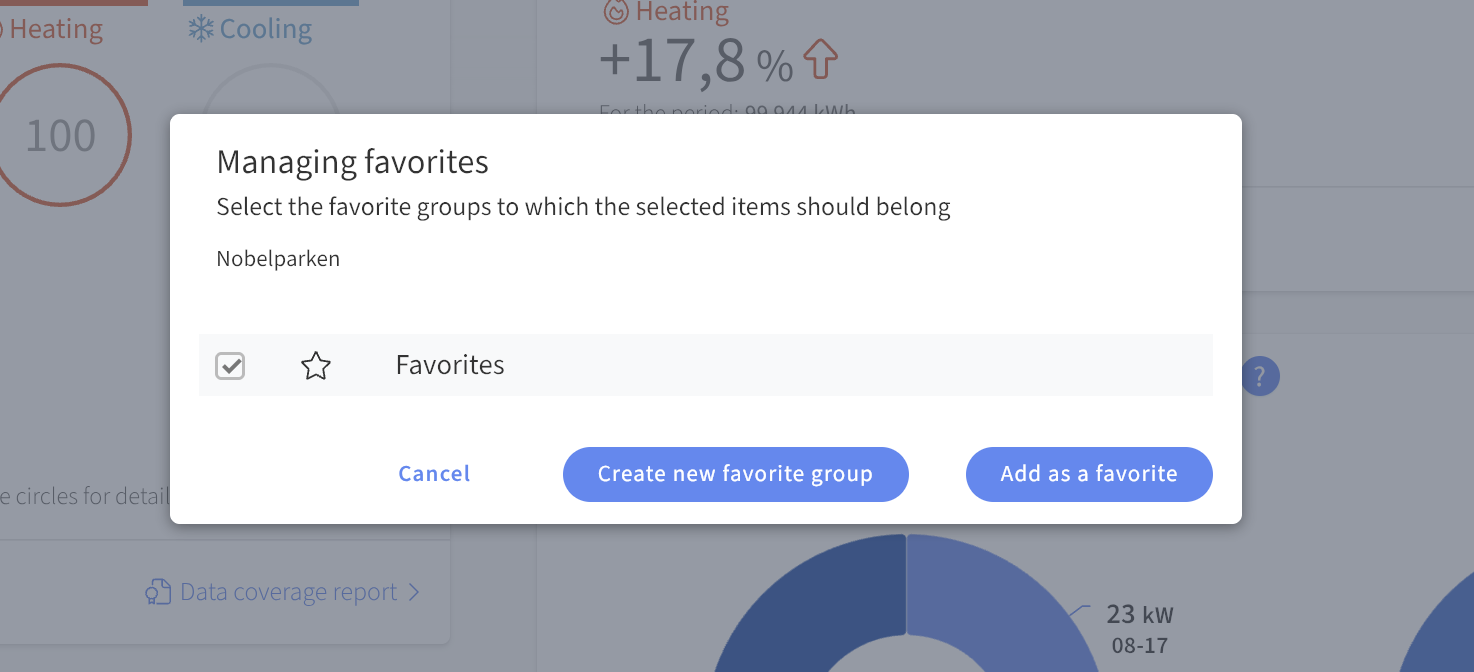Click the red upward arrow trend icon
The image size is (1474, 672).
[820, 60]
